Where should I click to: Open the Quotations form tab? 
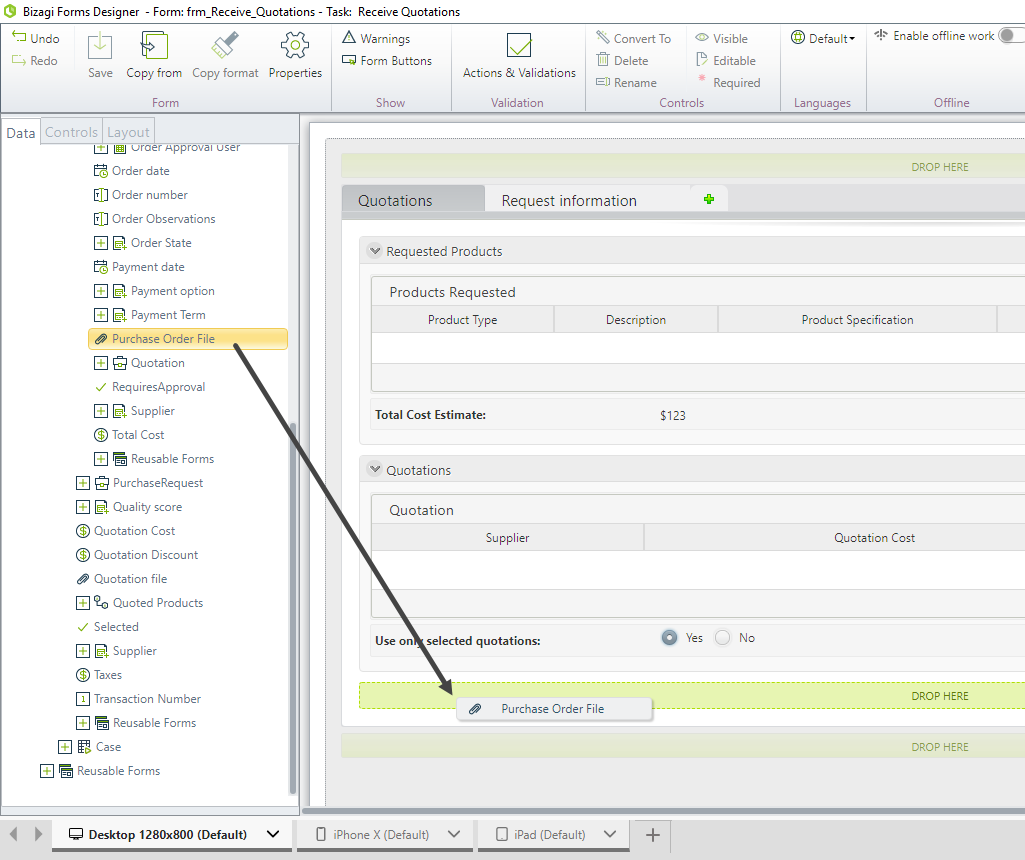[413, 200]
